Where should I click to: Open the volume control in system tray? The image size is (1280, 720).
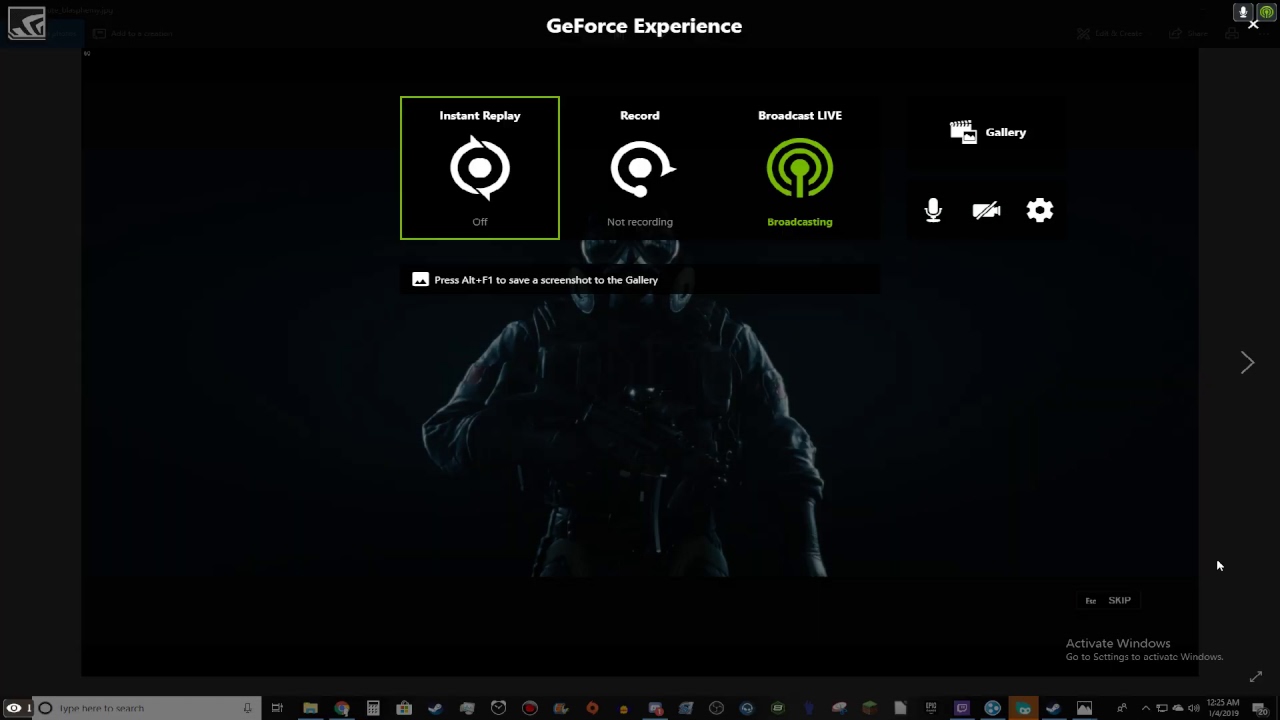1193,708
